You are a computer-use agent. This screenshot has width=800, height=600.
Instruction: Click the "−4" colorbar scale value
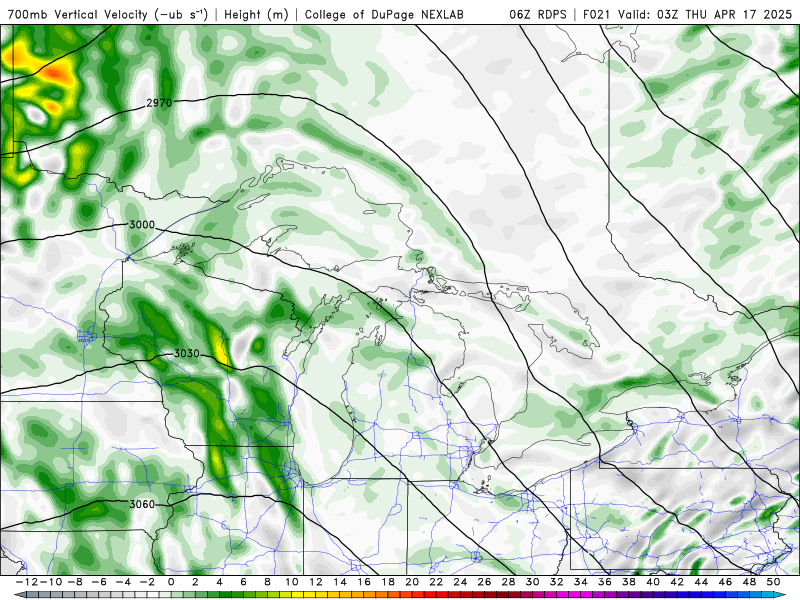tap(123, 582)
